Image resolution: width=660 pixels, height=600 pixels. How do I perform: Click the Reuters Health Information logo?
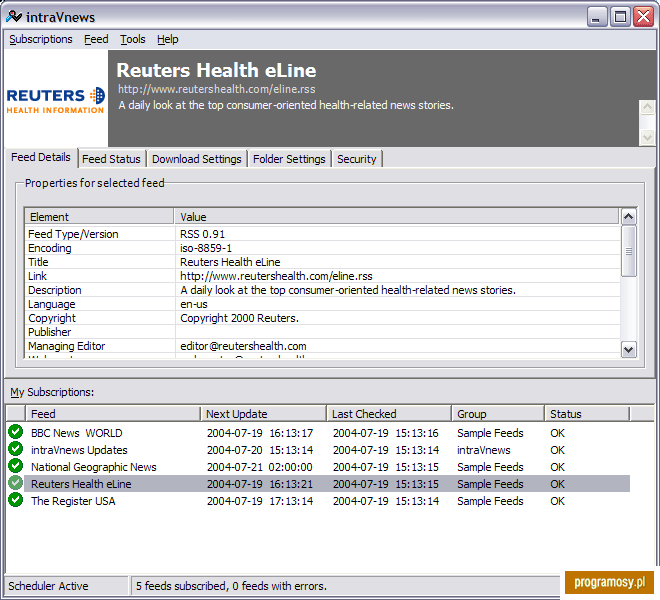pyautogui.click(x=56, y=101)
